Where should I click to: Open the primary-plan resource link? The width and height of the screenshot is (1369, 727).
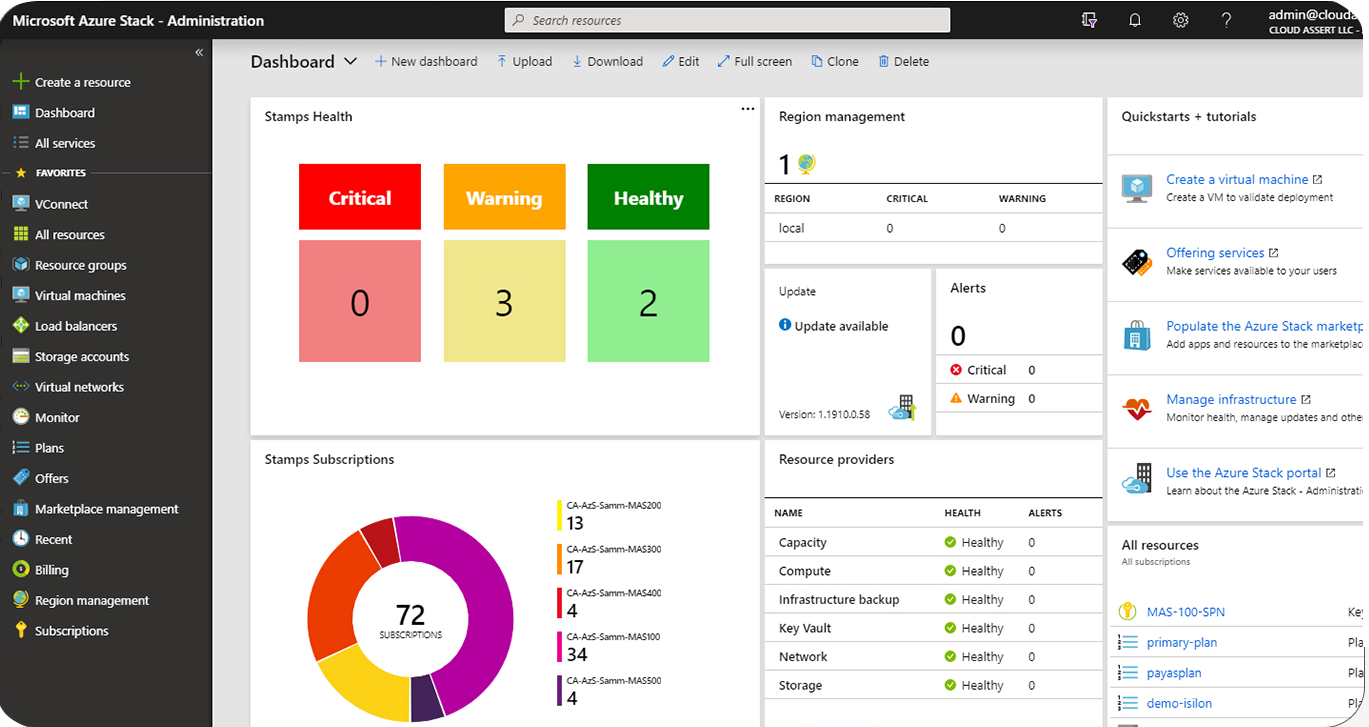pyautogui.click(x=1182, y=642)
